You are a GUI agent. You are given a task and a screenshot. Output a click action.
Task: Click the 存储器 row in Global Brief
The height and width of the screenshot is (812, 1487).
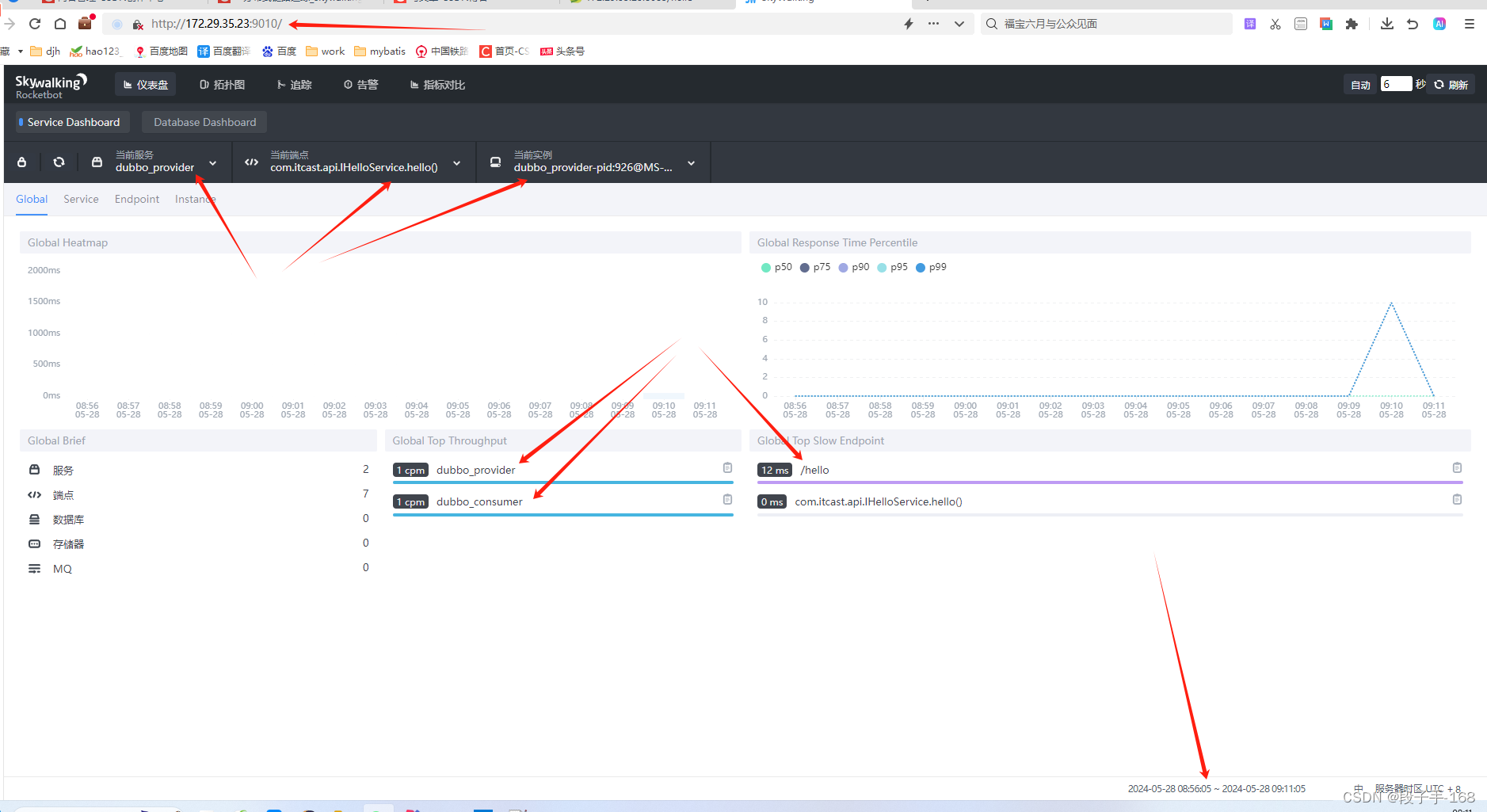point(198,543)
